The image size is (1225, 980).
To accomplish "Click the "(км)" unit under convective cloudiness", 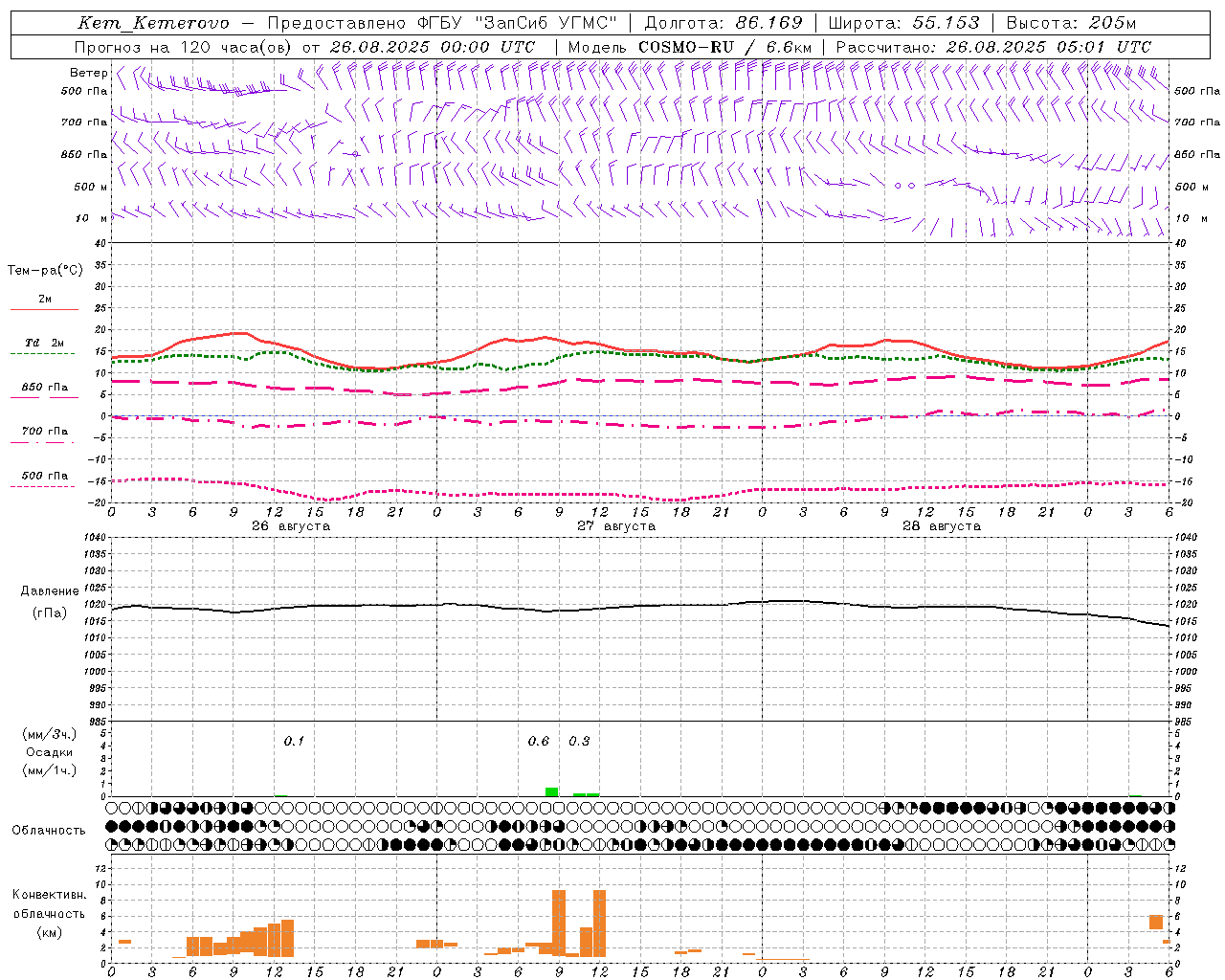I will [x=50, y=931].
